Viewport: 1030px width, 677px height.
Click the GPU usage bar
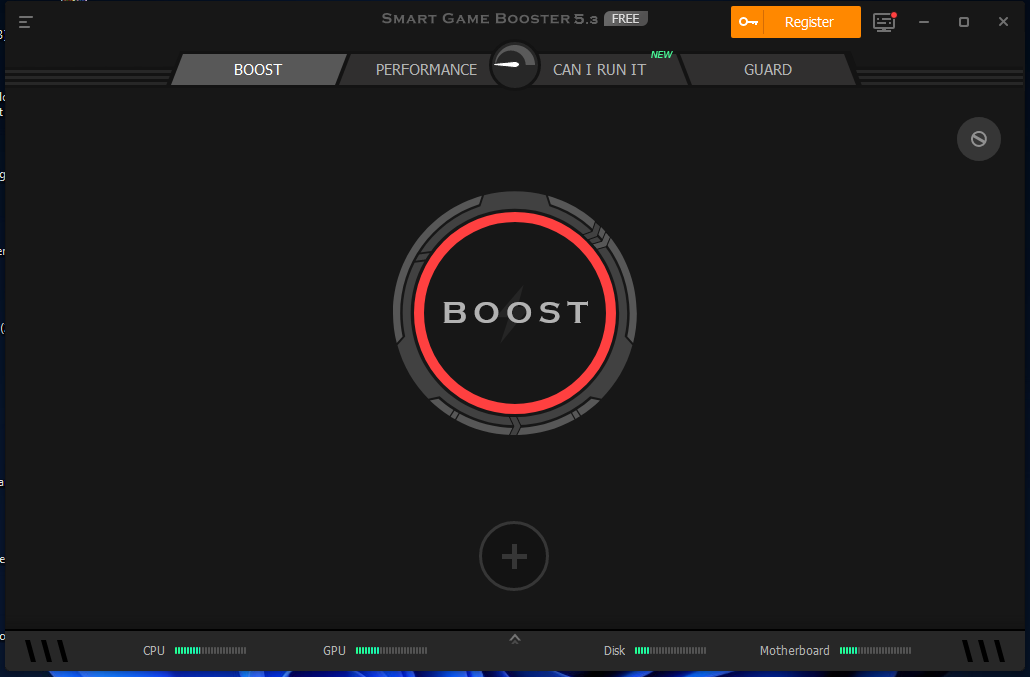392,651
